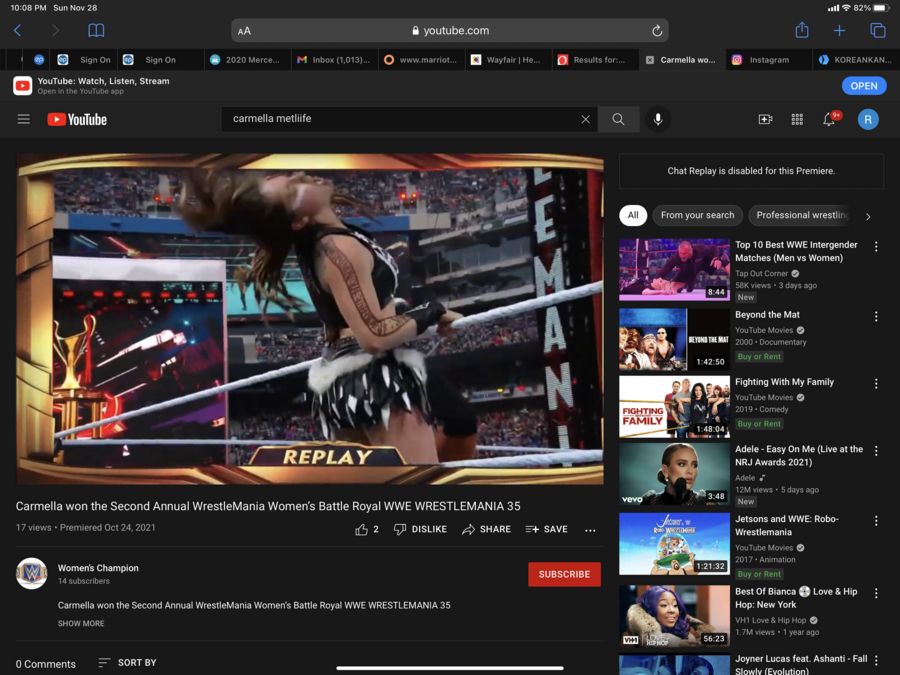Image resolution: width=900 pixels, height=675 pixels.
Task: Expand description with SHOW MORE
Action: 81,623
